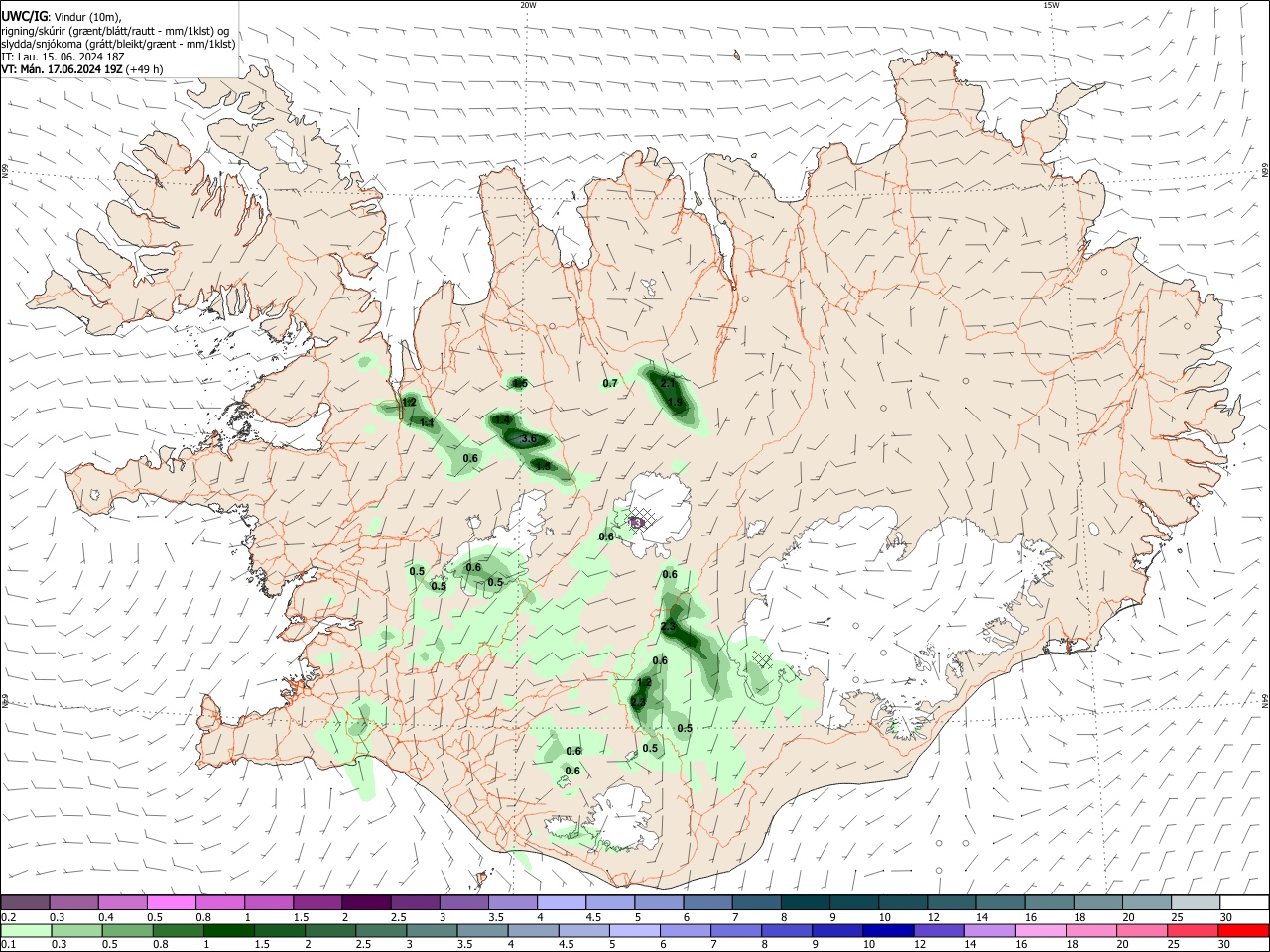This screenshot has width=1270, height=952.
Task: Click the header line starting 'rigning/skúrir'
Action: 115,31
